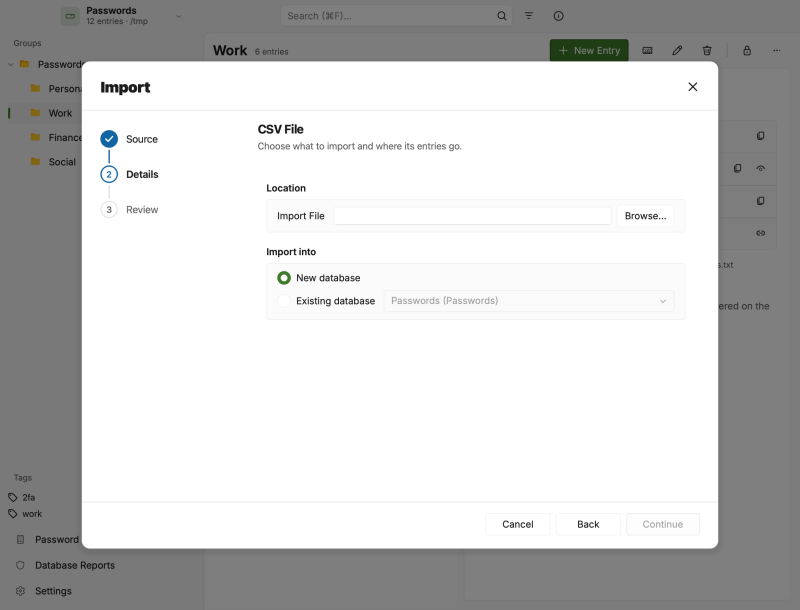Open Settings in sidebar

click(x=44, y=591)
